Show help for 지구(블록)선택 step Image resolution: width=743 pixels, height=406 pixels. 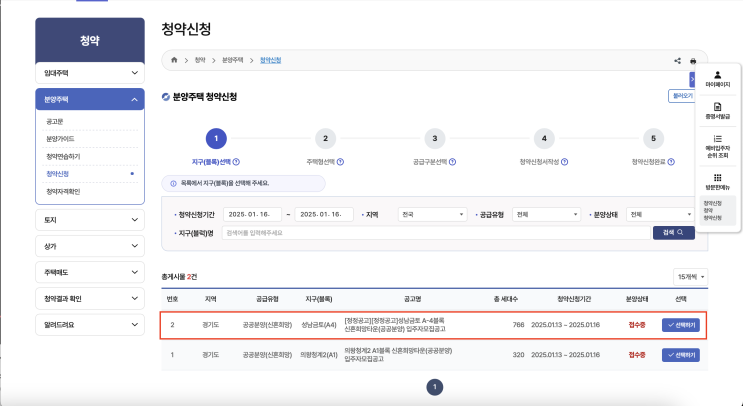pyautogui.click(x=236, y=162)
